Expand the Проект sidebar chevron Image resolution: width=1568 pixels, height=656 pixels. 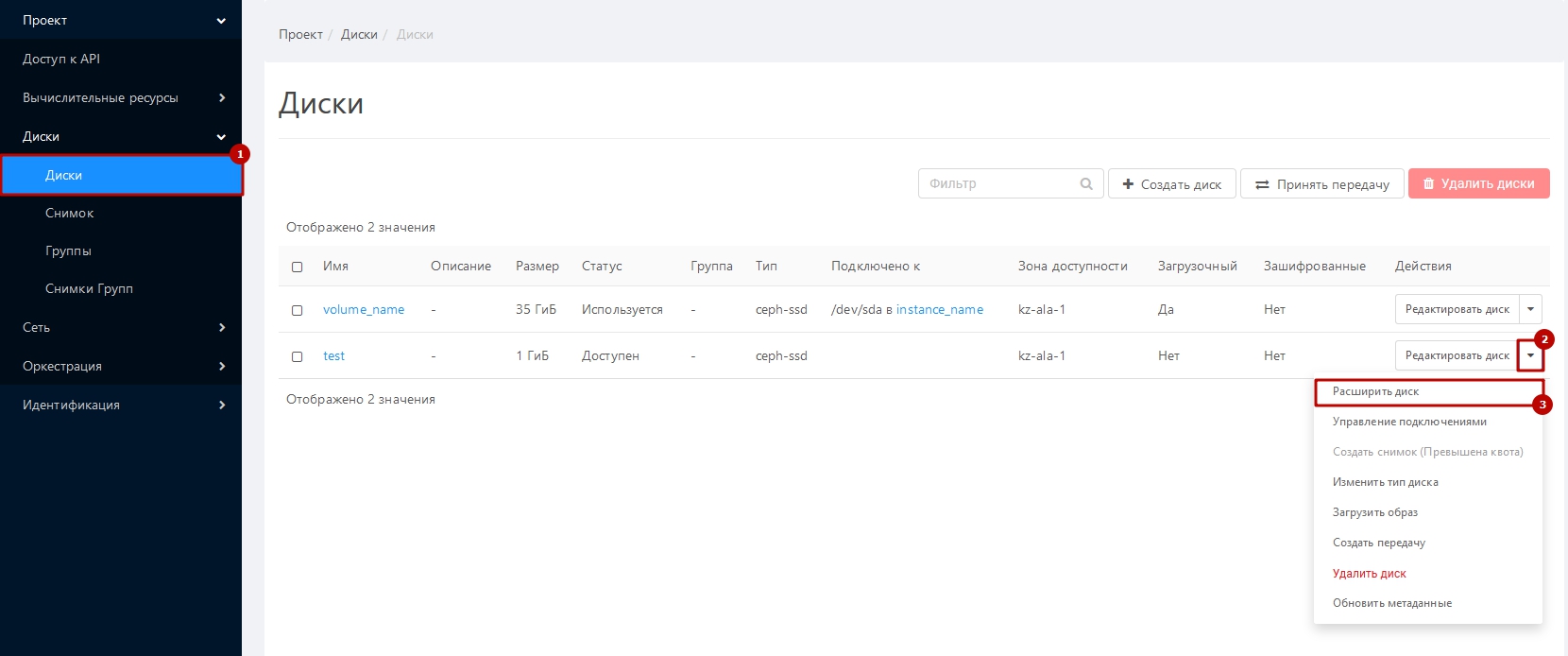pos(221,21)
